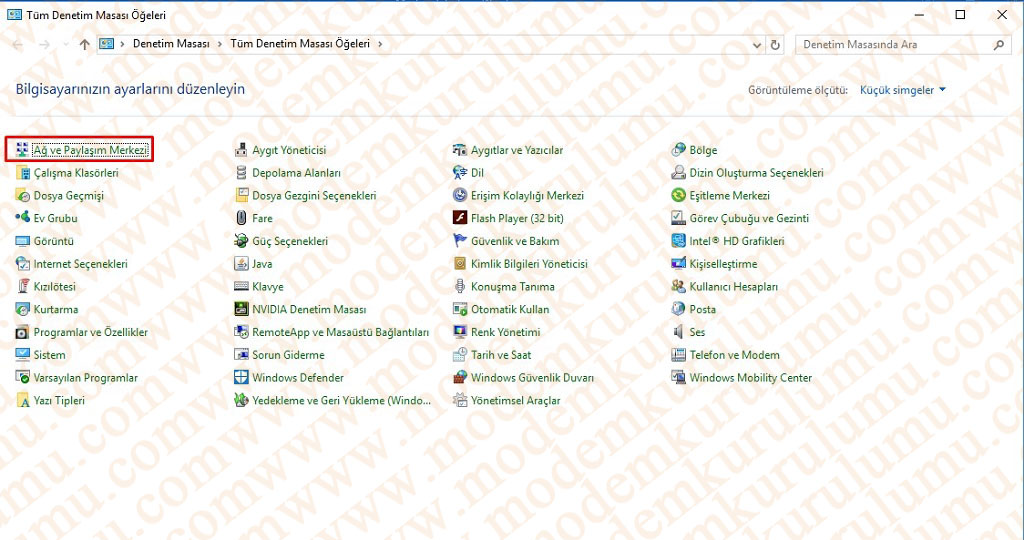The image size is (1024, 540).
Task: Open the Konuşma Tanıma microphone icon
Action: pyautogui.click(x=460, y=287)
